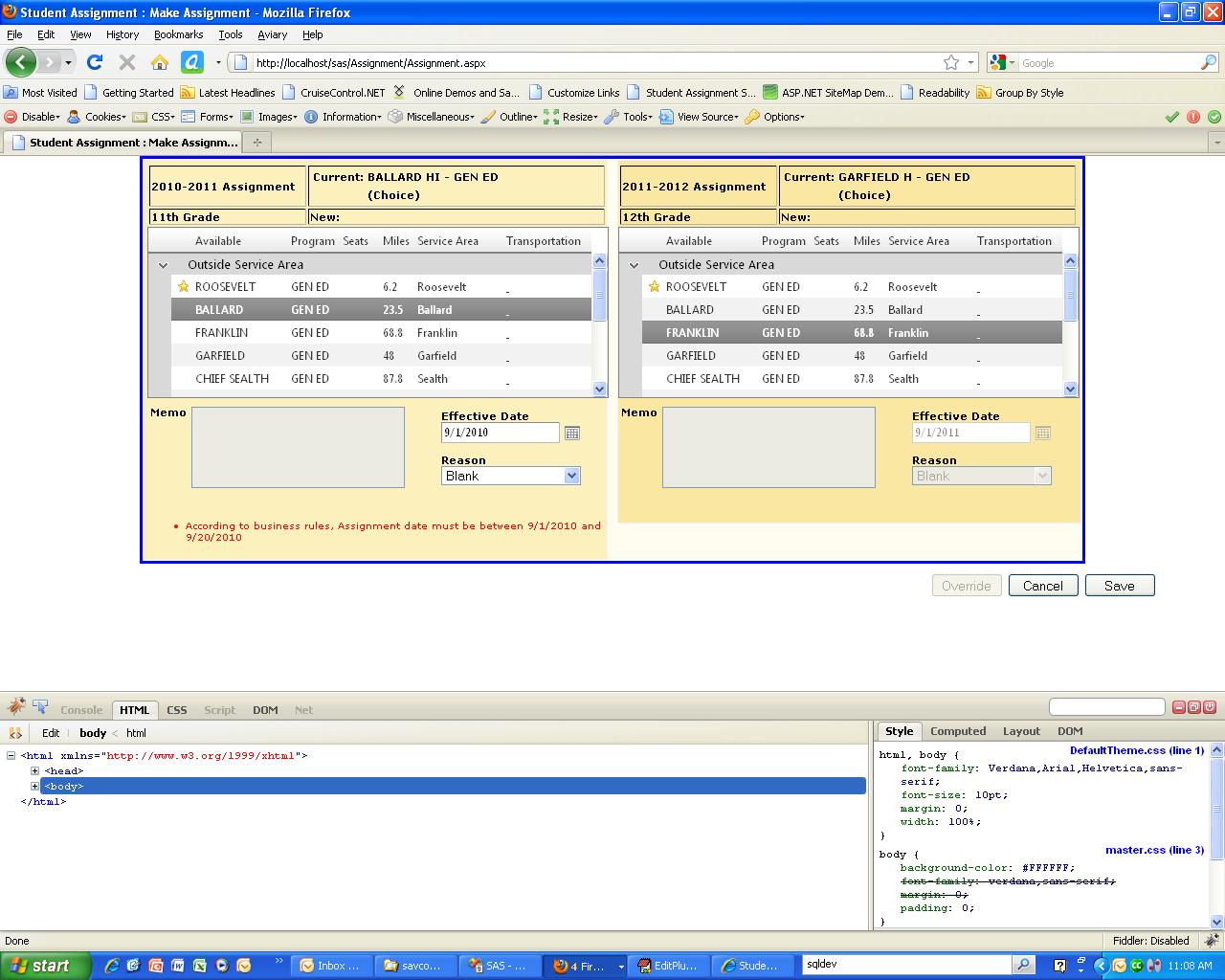Open the Bookmarks menu
1225x980 pixels.
pyautogui.click(x=178, y=34)
